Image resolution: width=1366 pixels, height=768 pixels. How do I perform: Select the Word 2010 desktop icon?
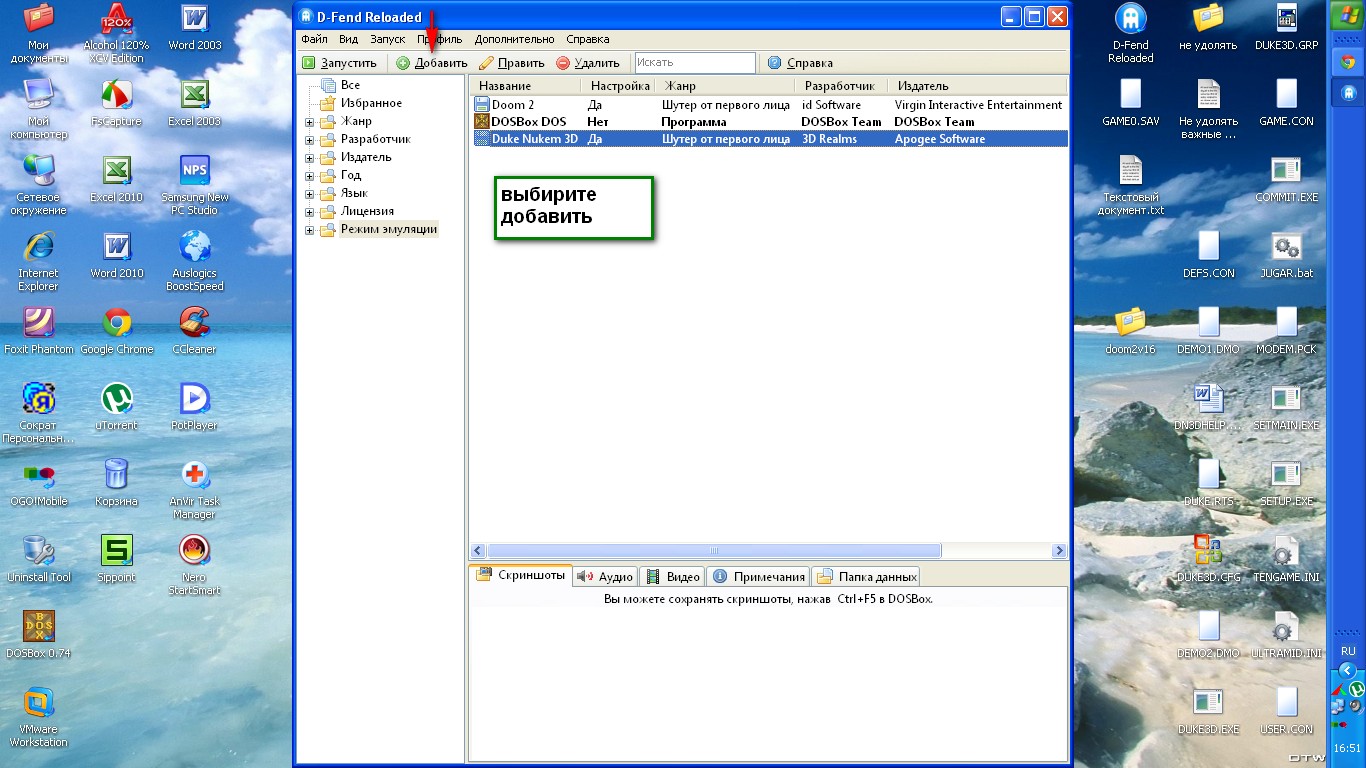pos(116,255)
